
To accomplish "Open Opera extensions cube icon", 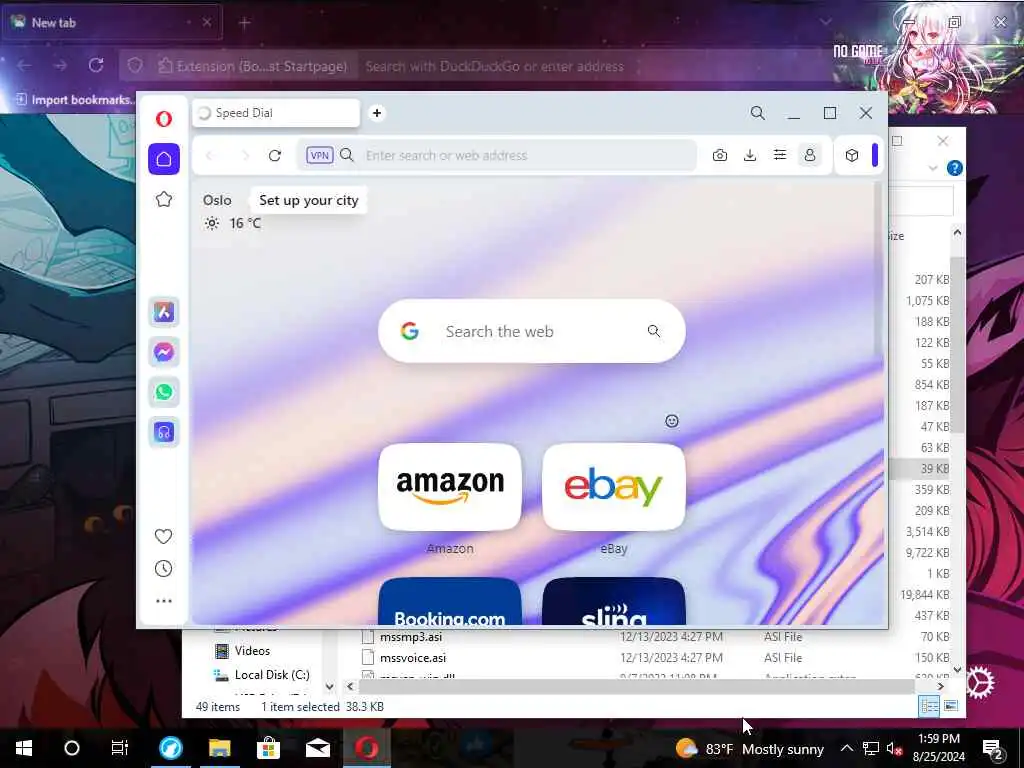I will pos(852,155).
